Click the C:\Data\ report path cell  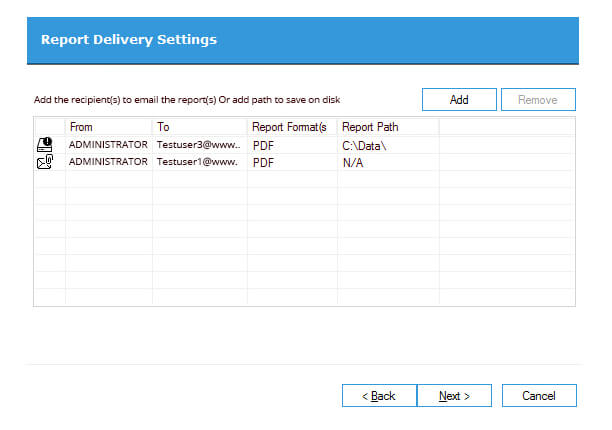pyautogui.click(x=388, y=146)
